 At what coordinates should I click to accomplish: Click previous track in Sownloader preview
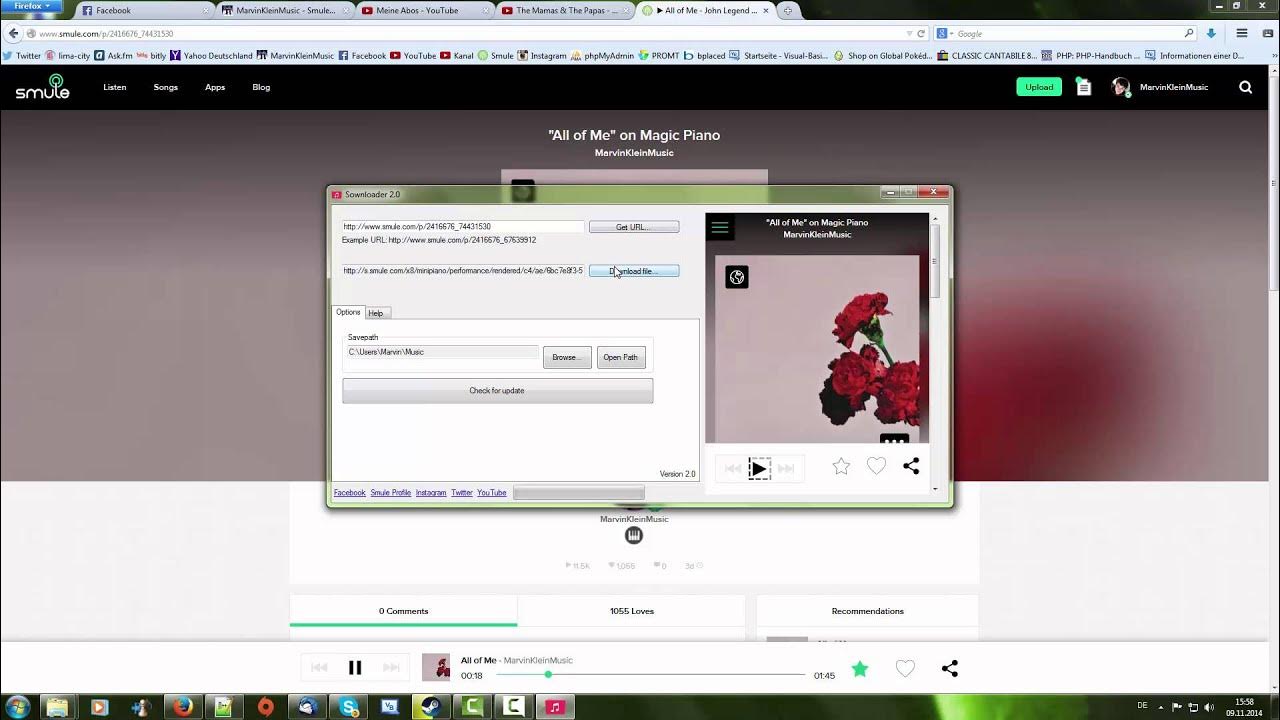[733, 468]
